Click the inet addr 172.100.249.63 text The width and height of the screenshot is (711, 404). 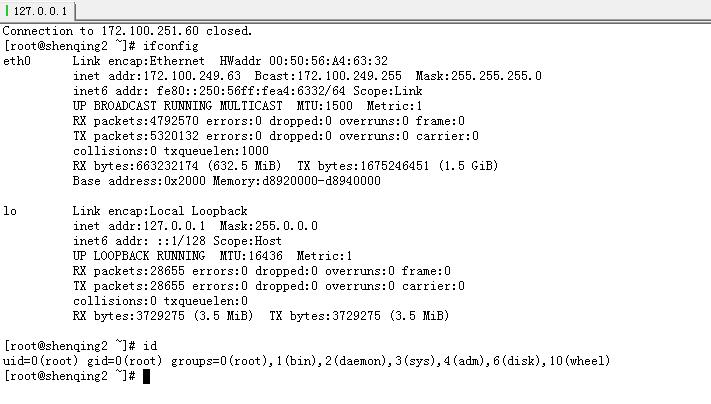coord(157,76)
